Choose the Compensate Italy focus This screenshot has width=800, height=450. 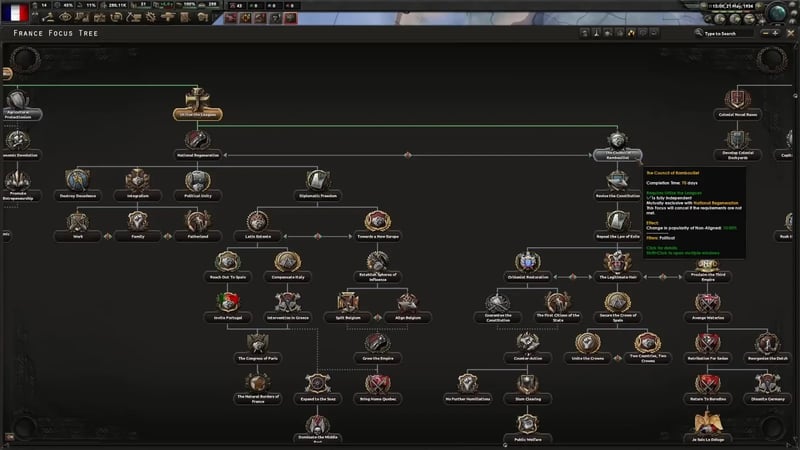[288, 267]
